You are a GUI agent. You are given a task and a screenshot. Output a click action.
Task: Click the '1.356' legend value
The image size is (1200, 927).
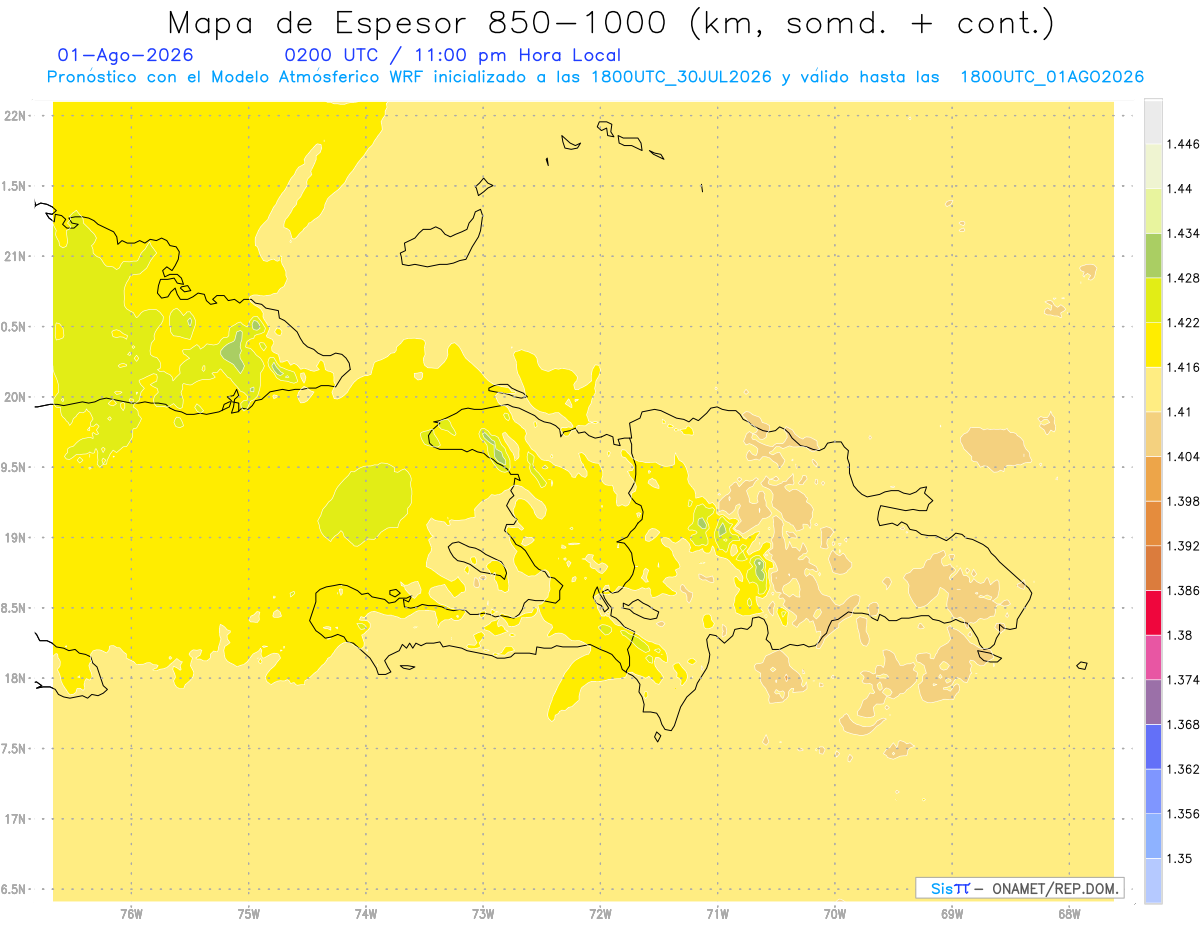pos(1182,813)
